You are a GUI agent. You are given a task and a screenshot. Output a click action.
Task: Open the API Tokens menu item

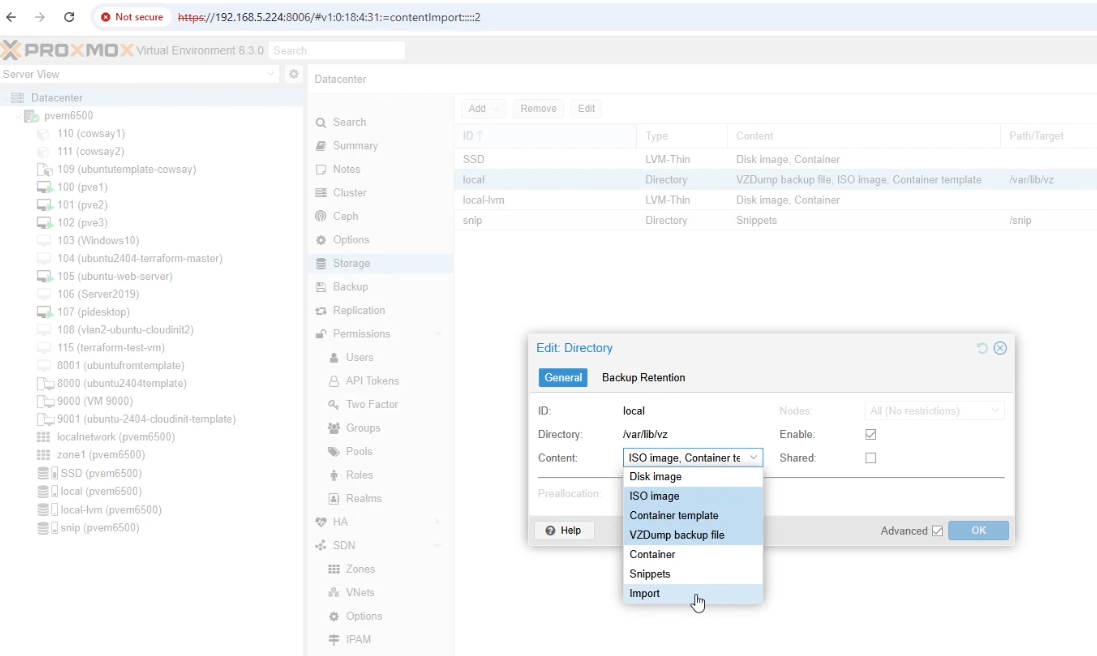coord(372,380)
